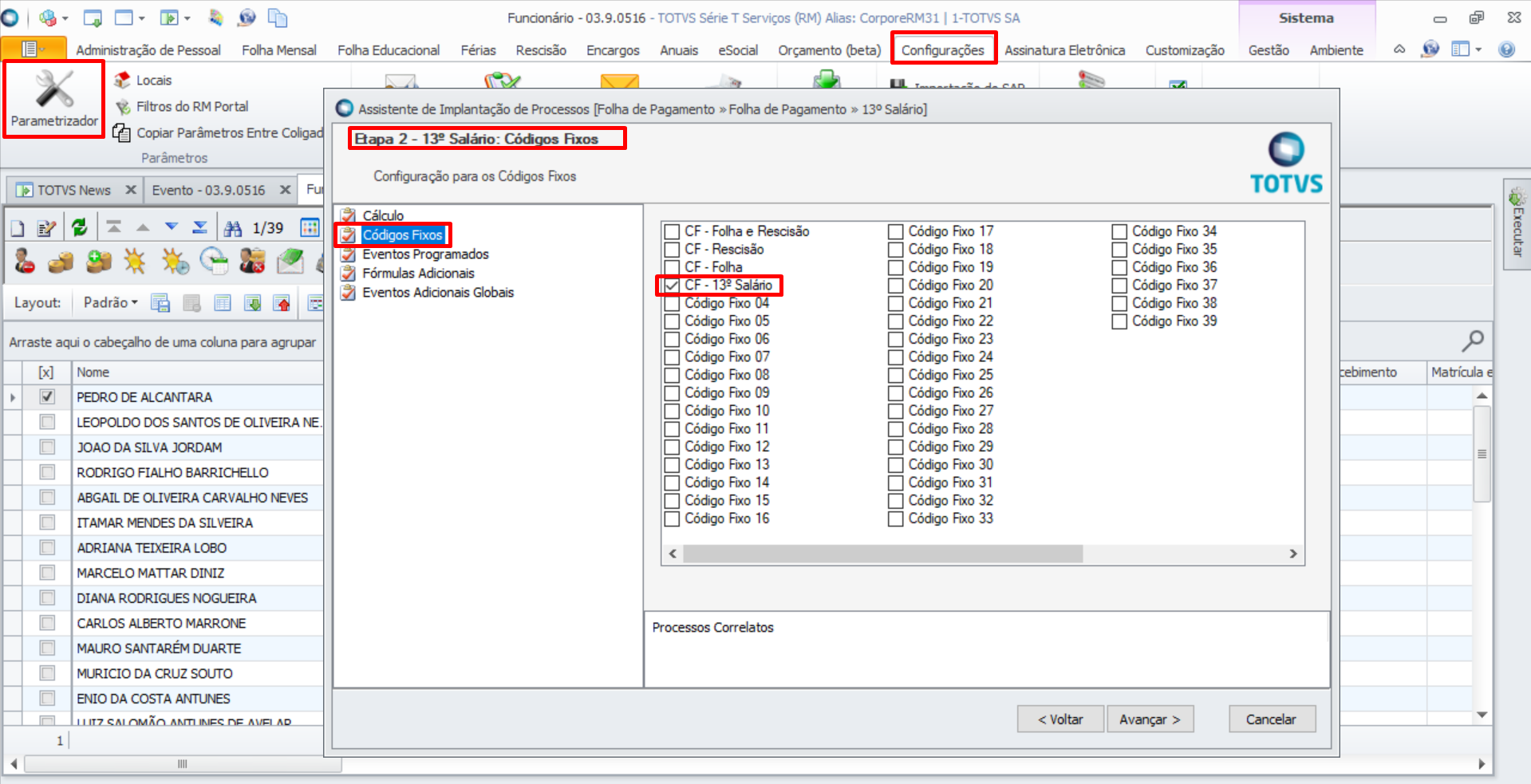Image resolution: width=1531 pixels, height=784 pixels.
Task: Select Cálculo in the wizard tree
Action: [x=383, y=215]
